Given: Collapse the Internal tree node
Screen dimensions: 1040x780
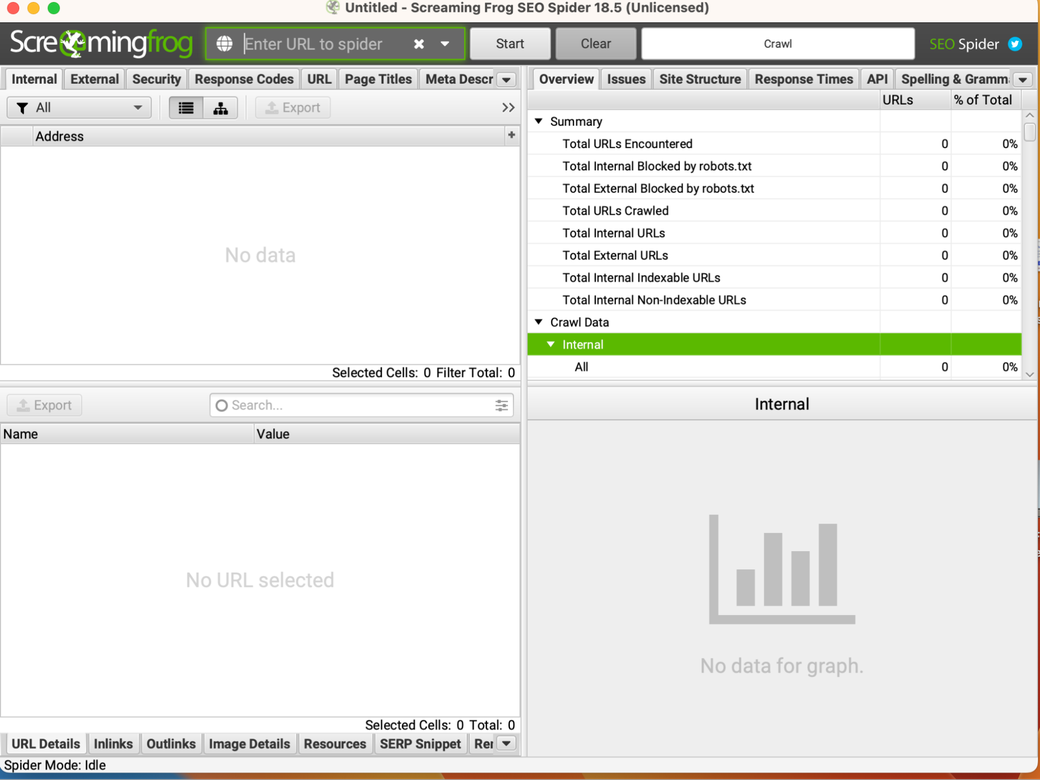Looking at the screenshot, I should tap(551, 344).
